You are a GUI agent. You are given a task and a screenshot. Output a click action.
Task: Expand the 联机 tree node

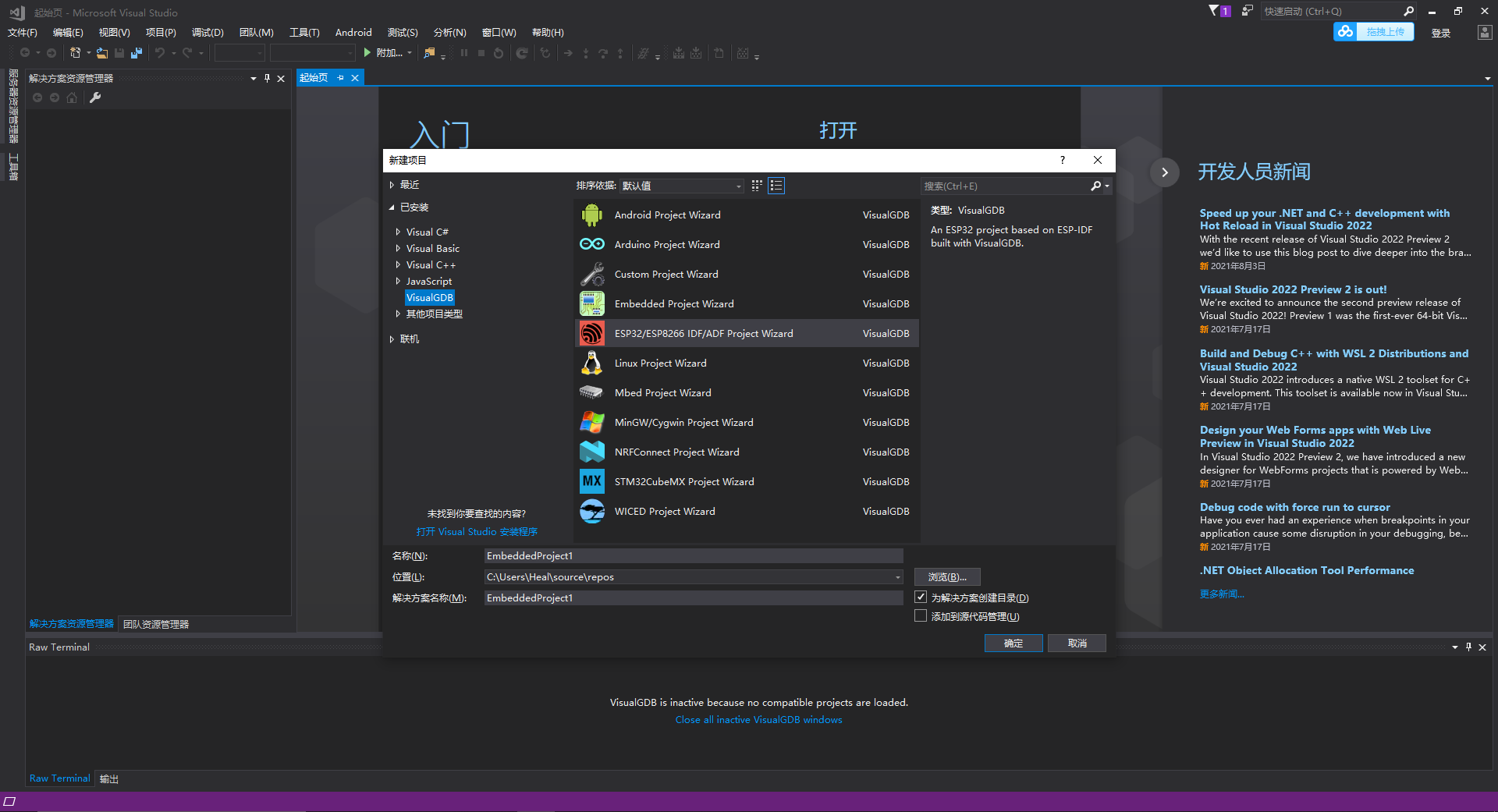click(392, 339)
